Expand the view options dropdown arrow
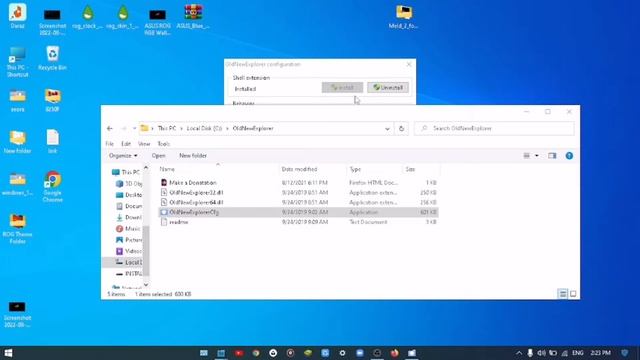The height and width of the screenshot is (360, 640). point(537,156)
